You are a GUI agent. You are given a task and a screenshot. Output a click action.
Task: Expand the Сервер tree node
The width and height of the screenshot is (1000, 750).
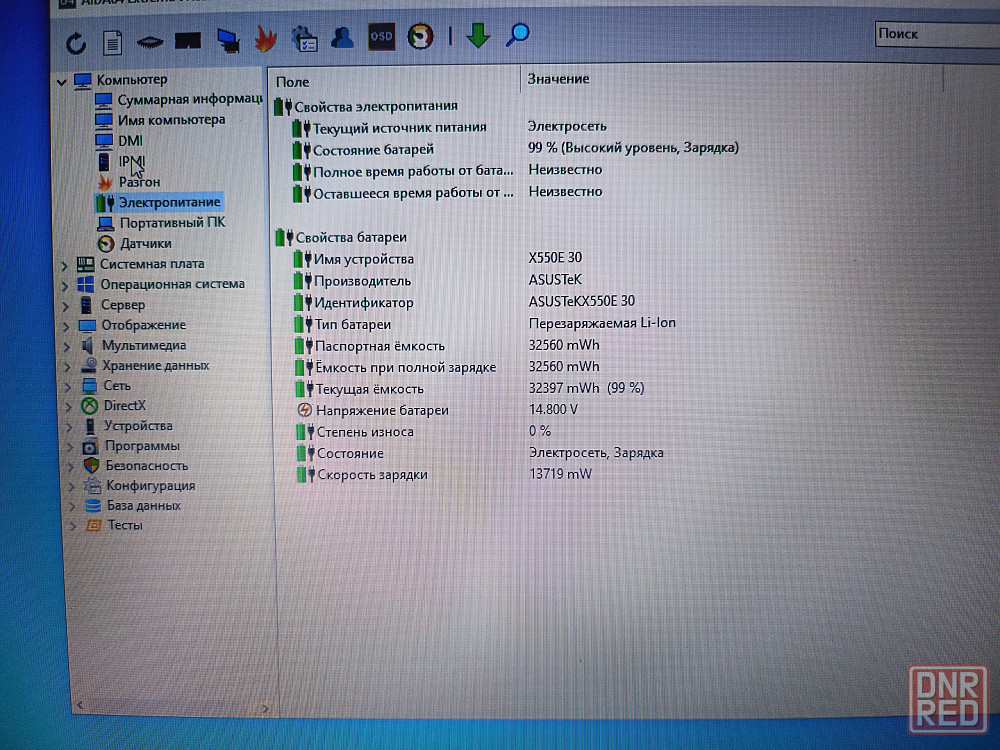point(66,306)
